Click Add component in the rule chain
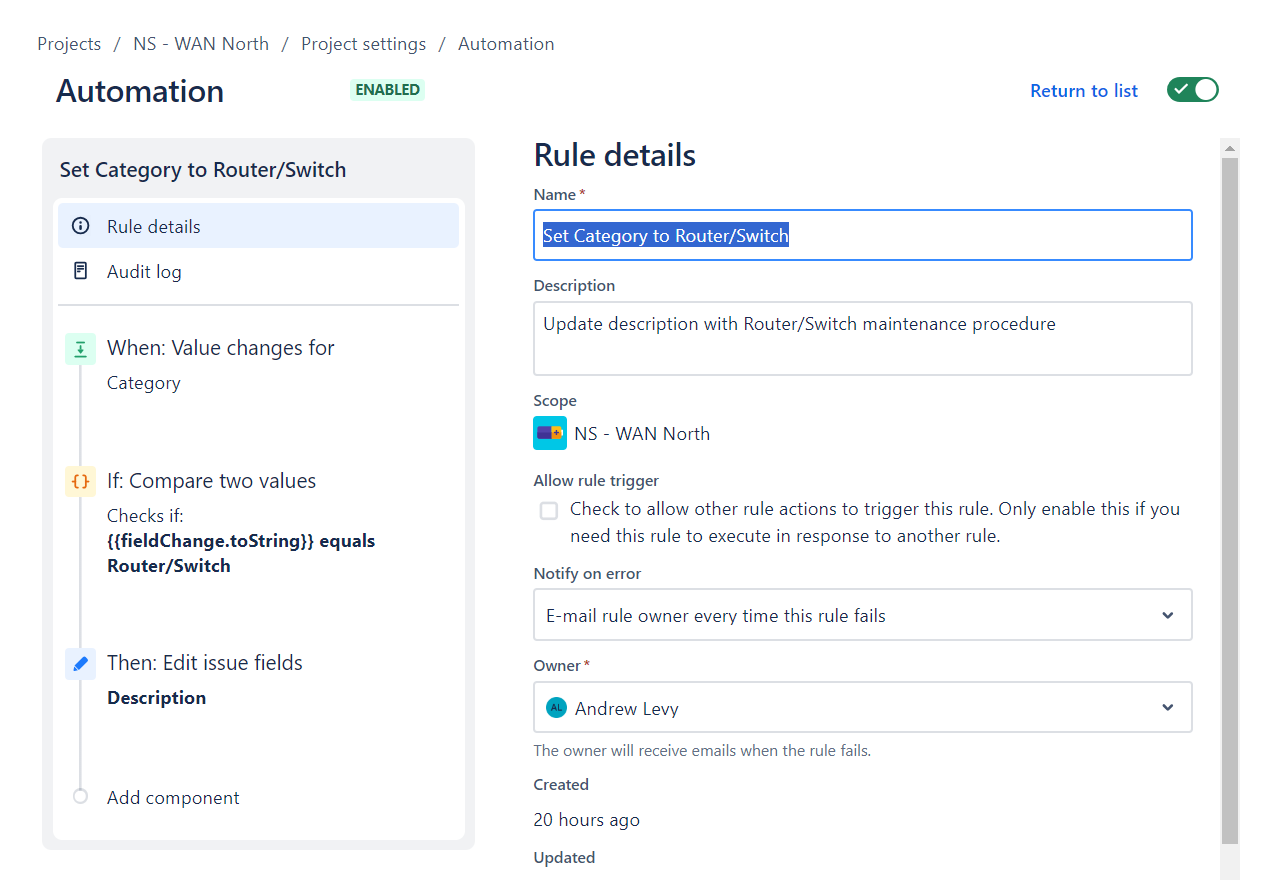This screenshot has width=1264, height=880. 172,797
